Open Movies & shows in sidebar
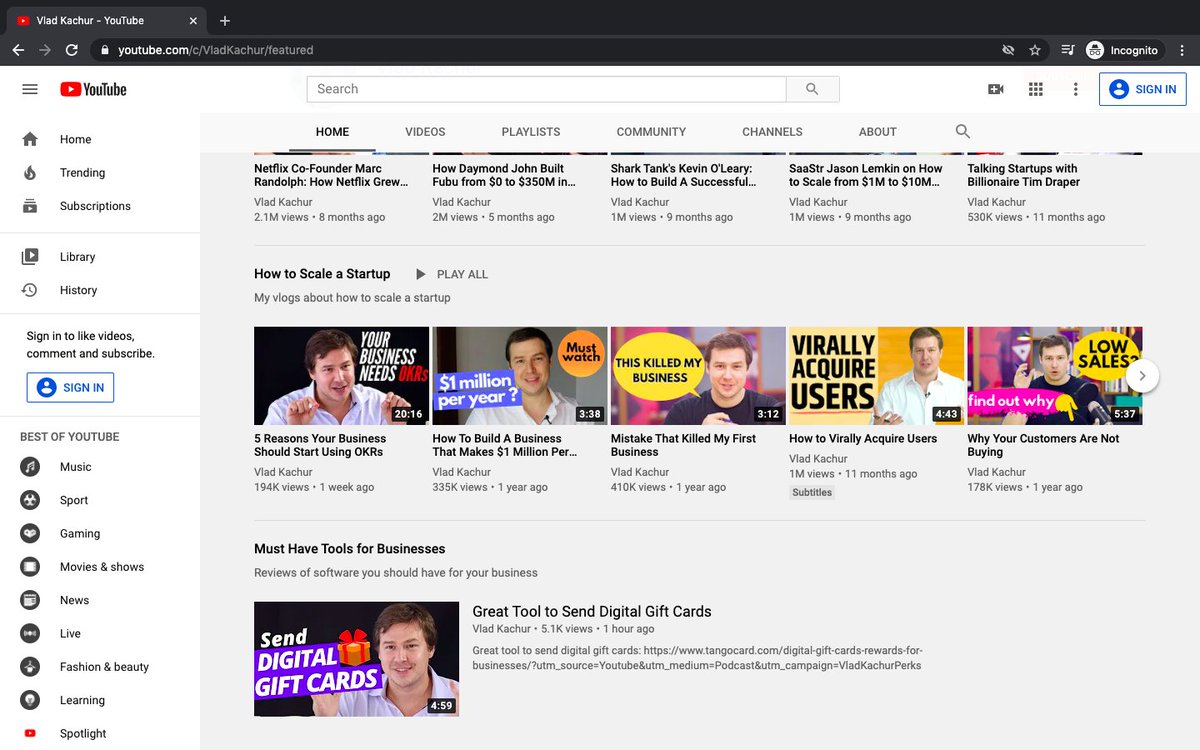This screenshot has height=750, width=1200. (100, 567)
